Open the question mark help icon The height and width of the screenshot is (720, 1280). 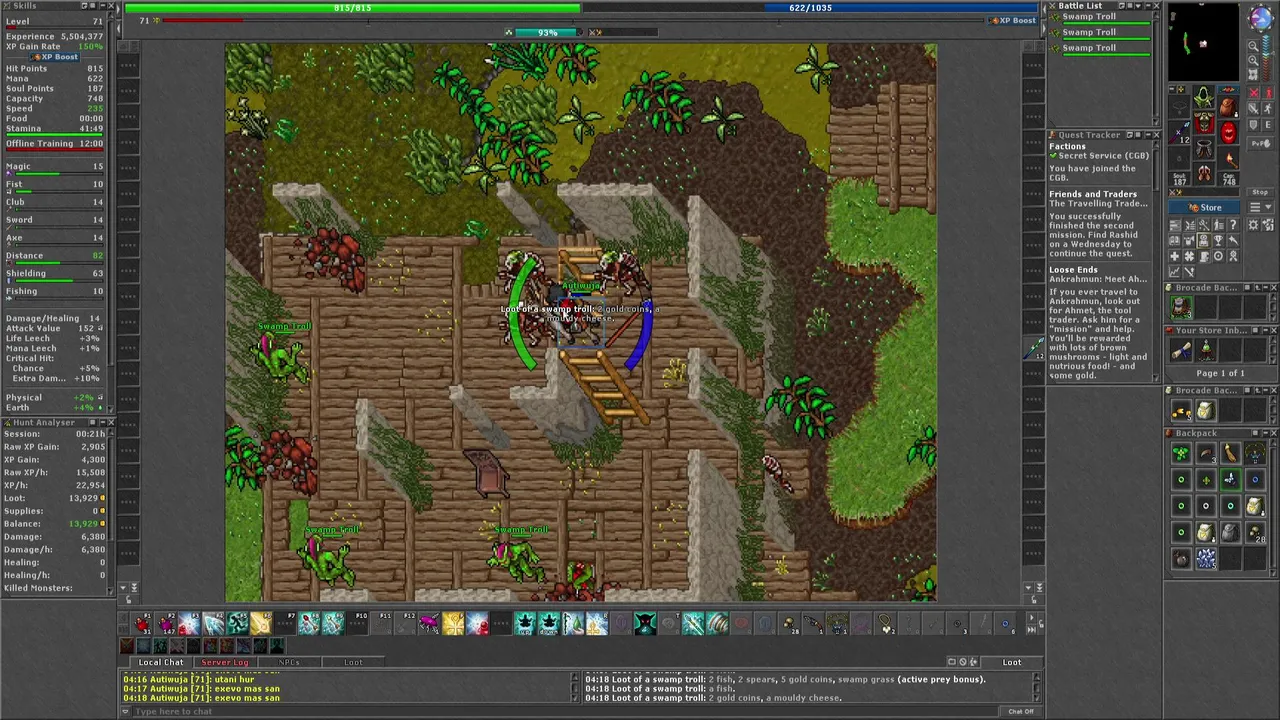point(1233,224)
